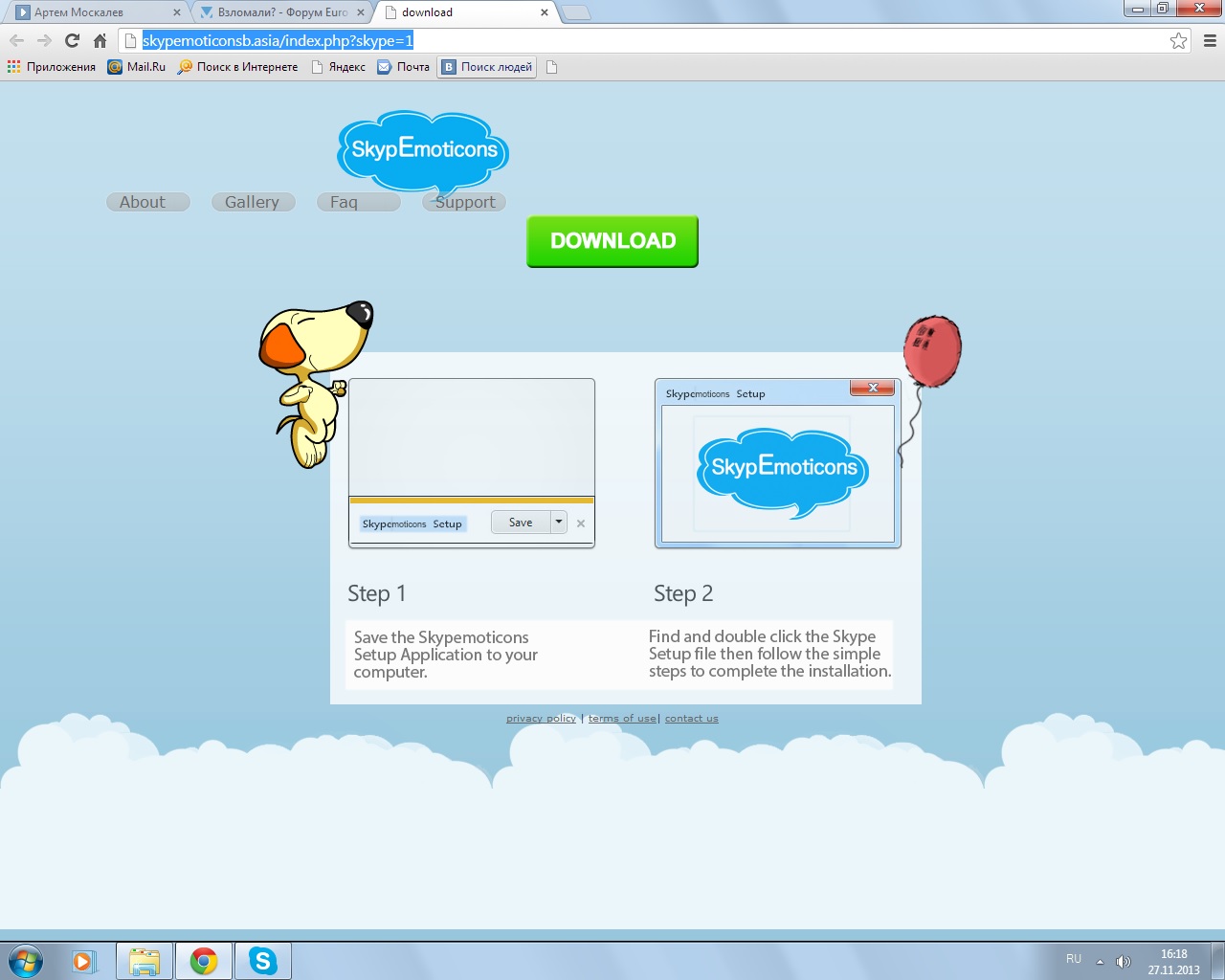The width and height of the screenshot is (1225, 980).
Task: Click the Save button in Step 1 image
Action: tap(521, 523)
